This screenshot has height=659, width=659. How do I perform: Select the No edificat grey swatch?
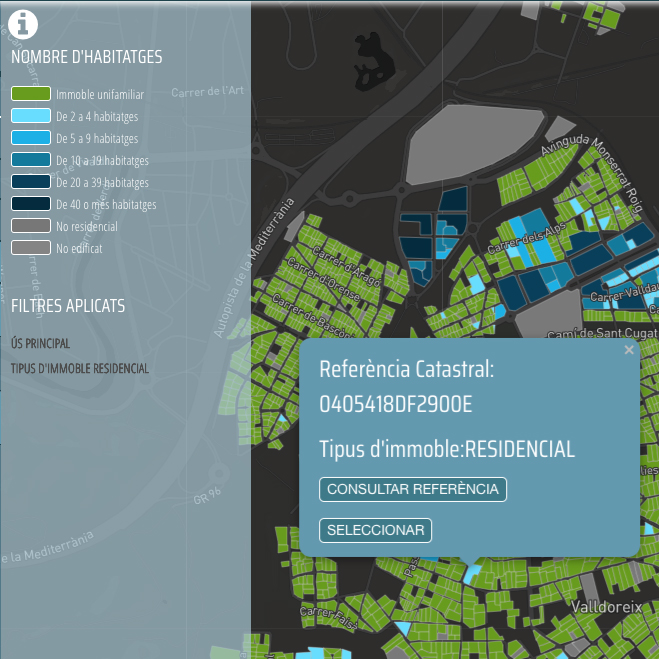(x=31, y=248)
